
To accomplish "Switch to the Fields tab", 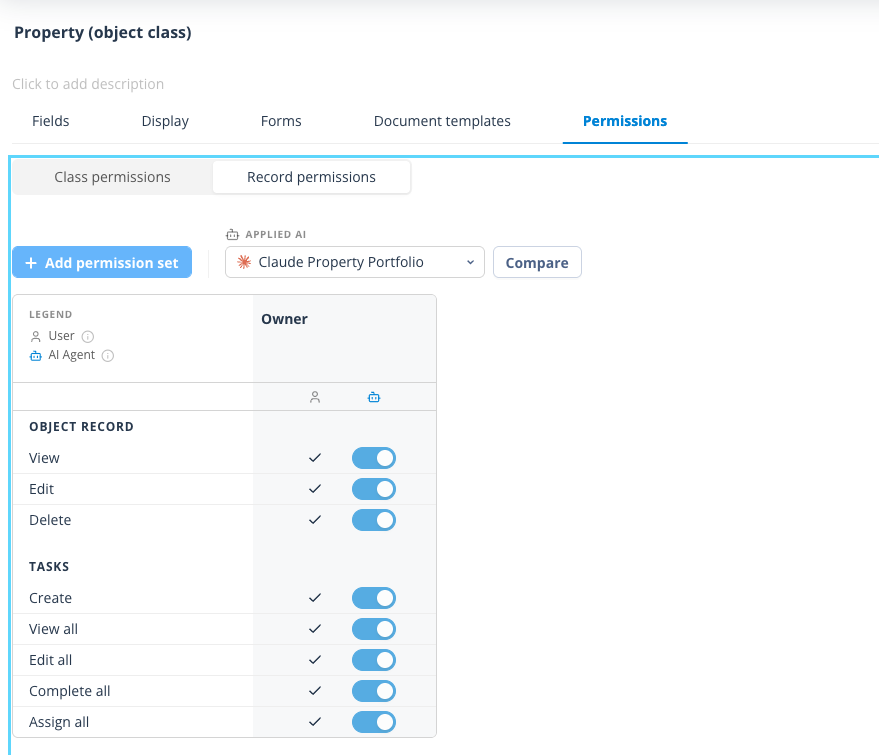I will [x=50, y=121].
